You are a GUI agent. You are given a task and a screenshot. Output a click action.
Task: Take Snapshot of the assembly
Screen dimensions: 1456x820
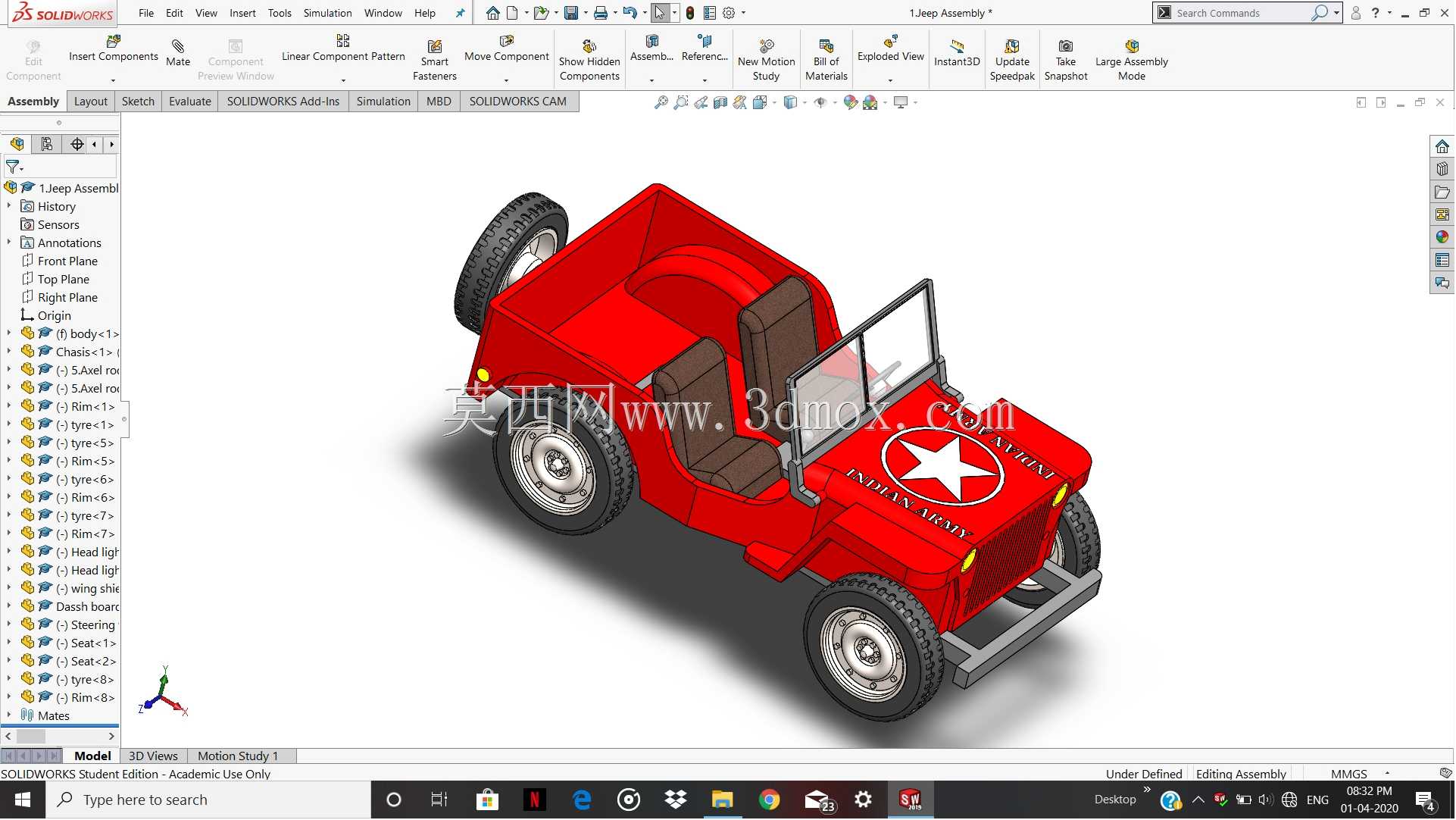click(1066, 59)
